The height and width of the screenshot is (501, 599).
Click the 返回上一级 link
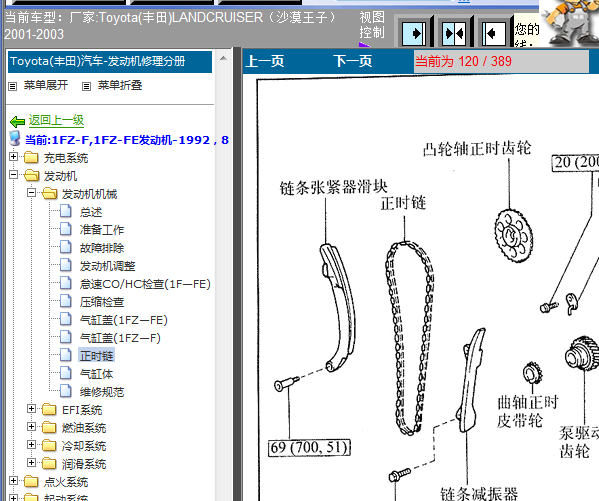tap(56, 121)
